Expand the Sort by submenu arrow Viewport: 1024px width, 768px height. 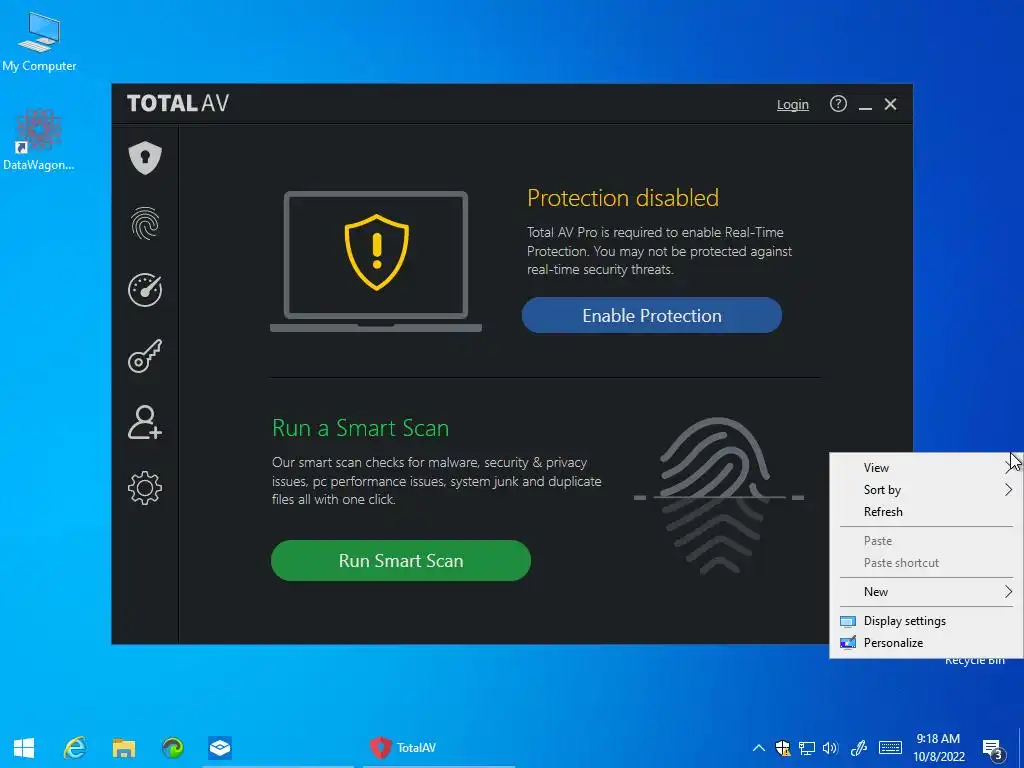[x=1008, y=490]
